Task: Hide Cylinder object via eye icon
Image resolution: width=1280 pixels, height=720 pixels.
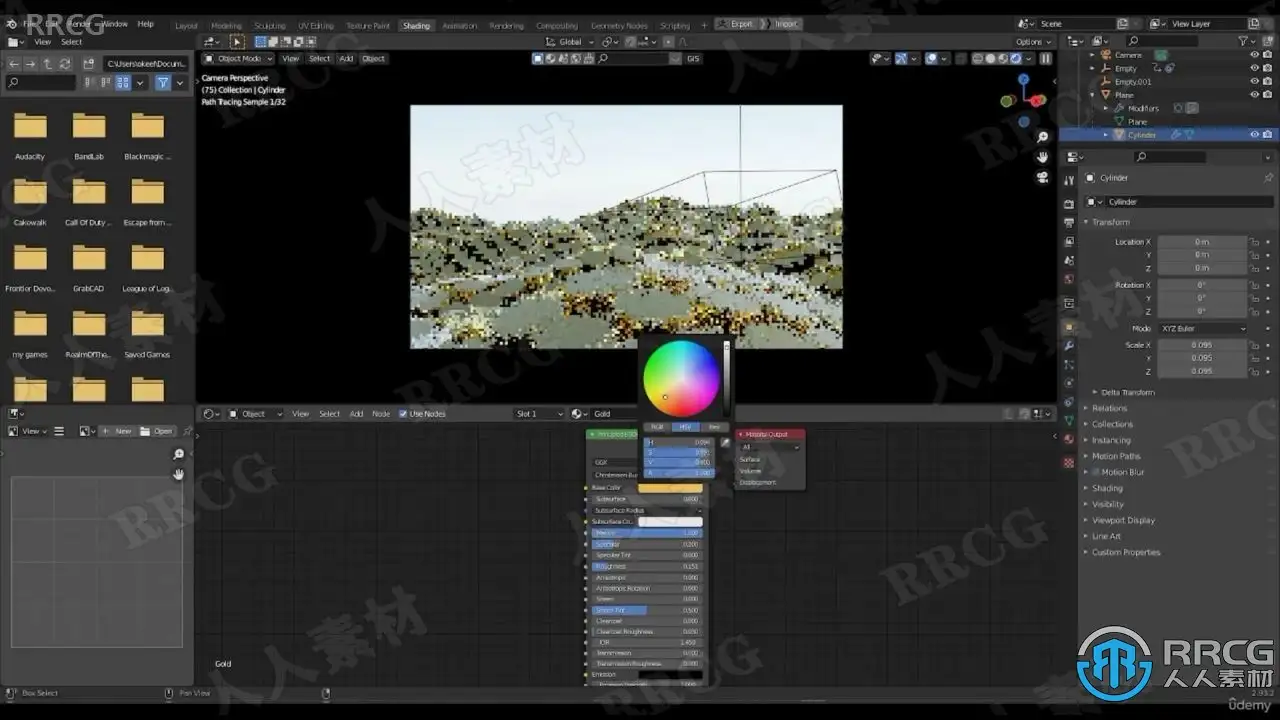Action: (x=1254, y=134)
